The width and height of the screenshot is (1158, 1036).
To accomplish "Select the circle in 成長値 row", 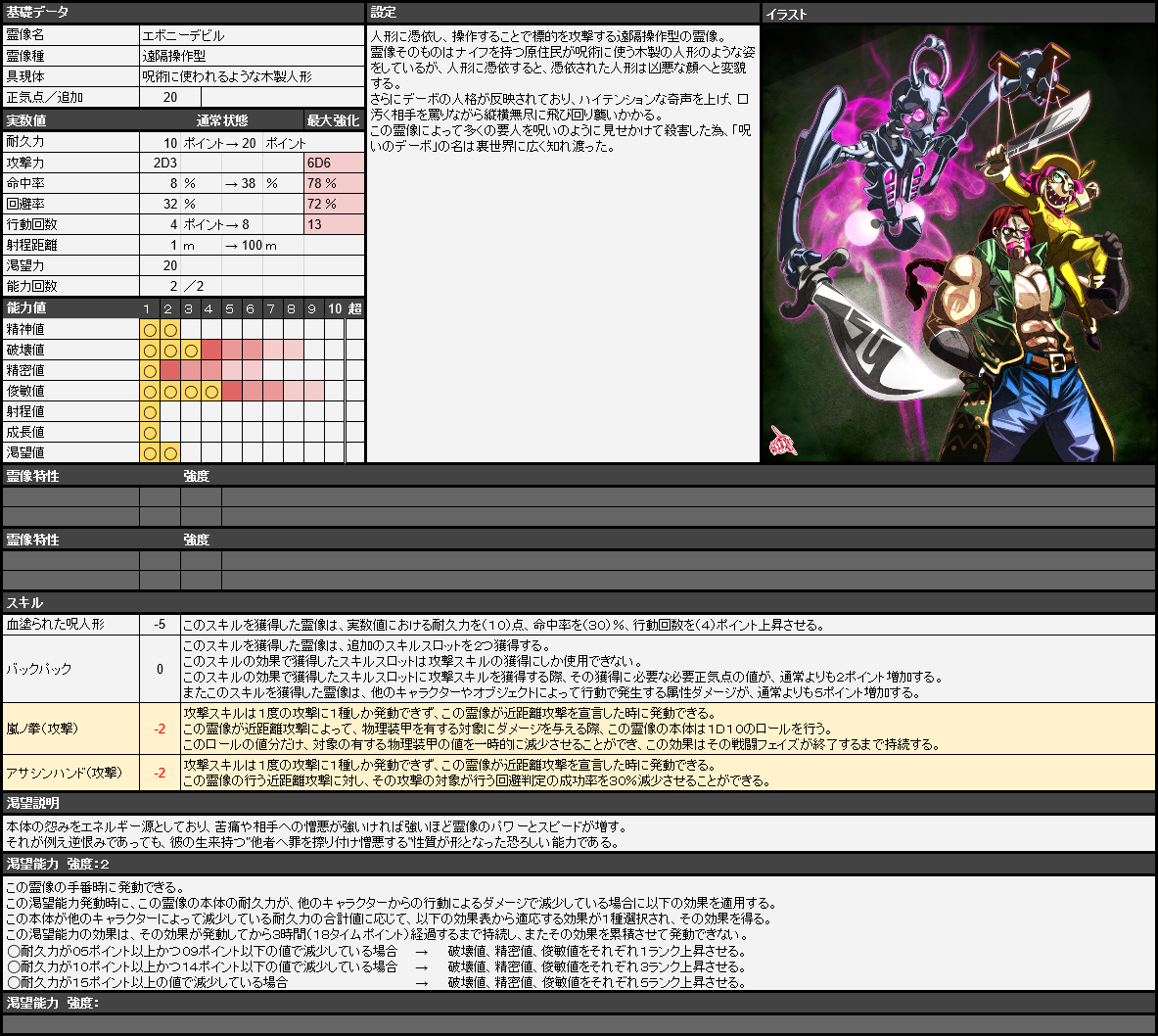I will point(150,432).
